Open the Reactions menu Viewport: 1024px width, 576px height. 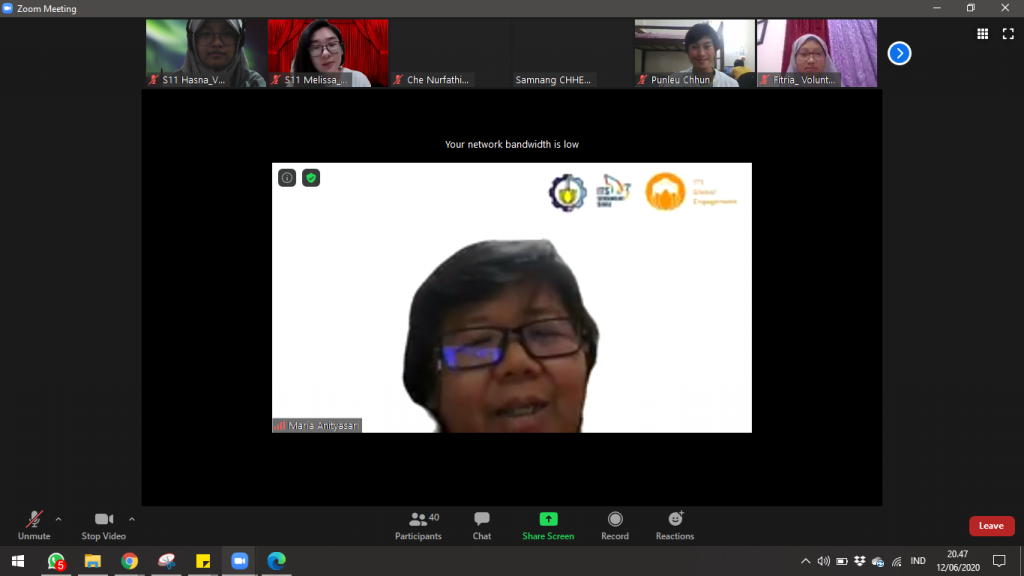[x=675, y=524]
